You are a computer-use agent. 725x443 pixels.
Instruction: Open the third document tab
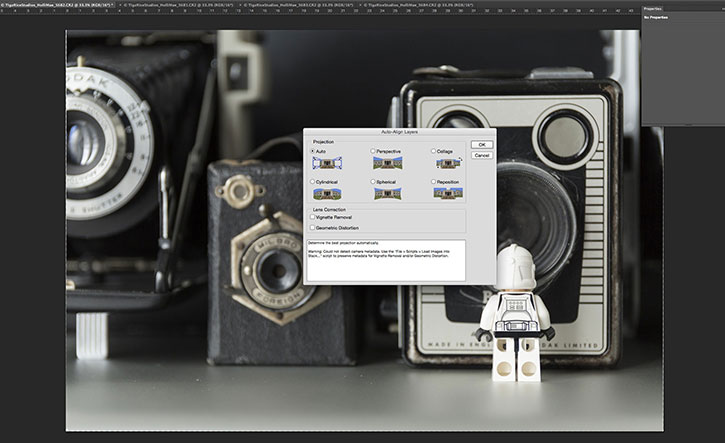(x=299, y=5)
